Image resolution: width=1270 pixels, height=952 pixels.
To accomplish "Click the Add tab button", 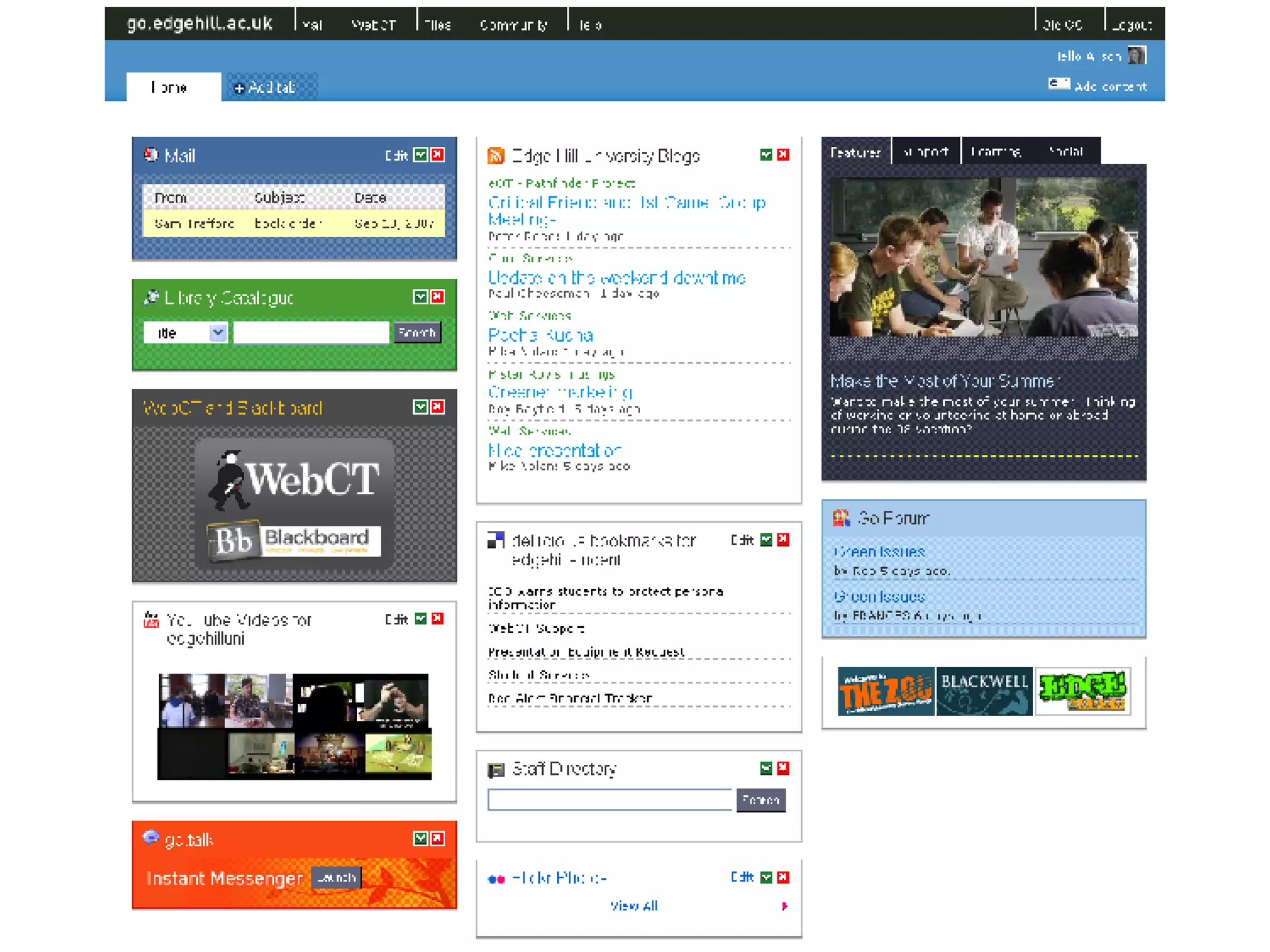I will click(265, 87).
